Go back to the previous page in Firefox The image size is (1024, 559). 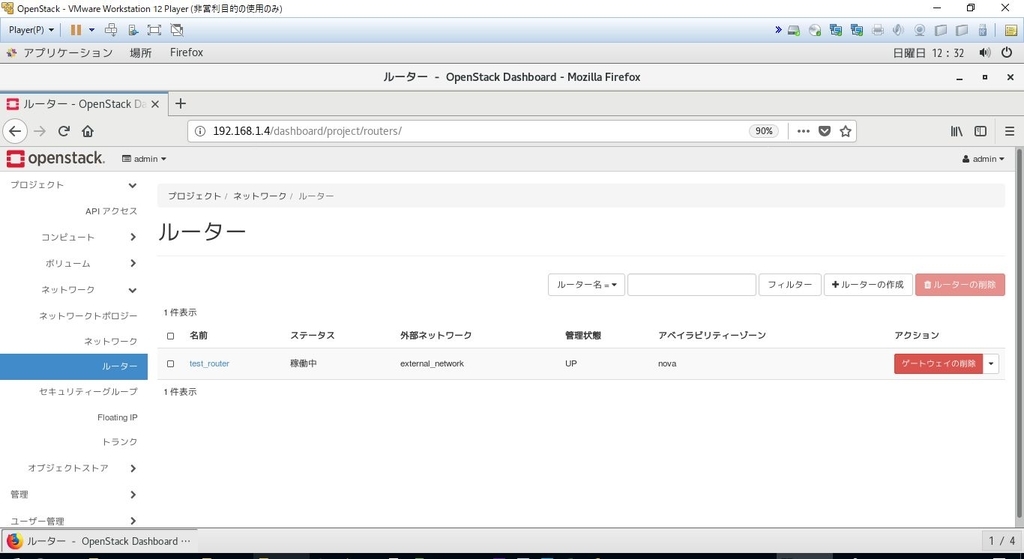pos(15,131)
